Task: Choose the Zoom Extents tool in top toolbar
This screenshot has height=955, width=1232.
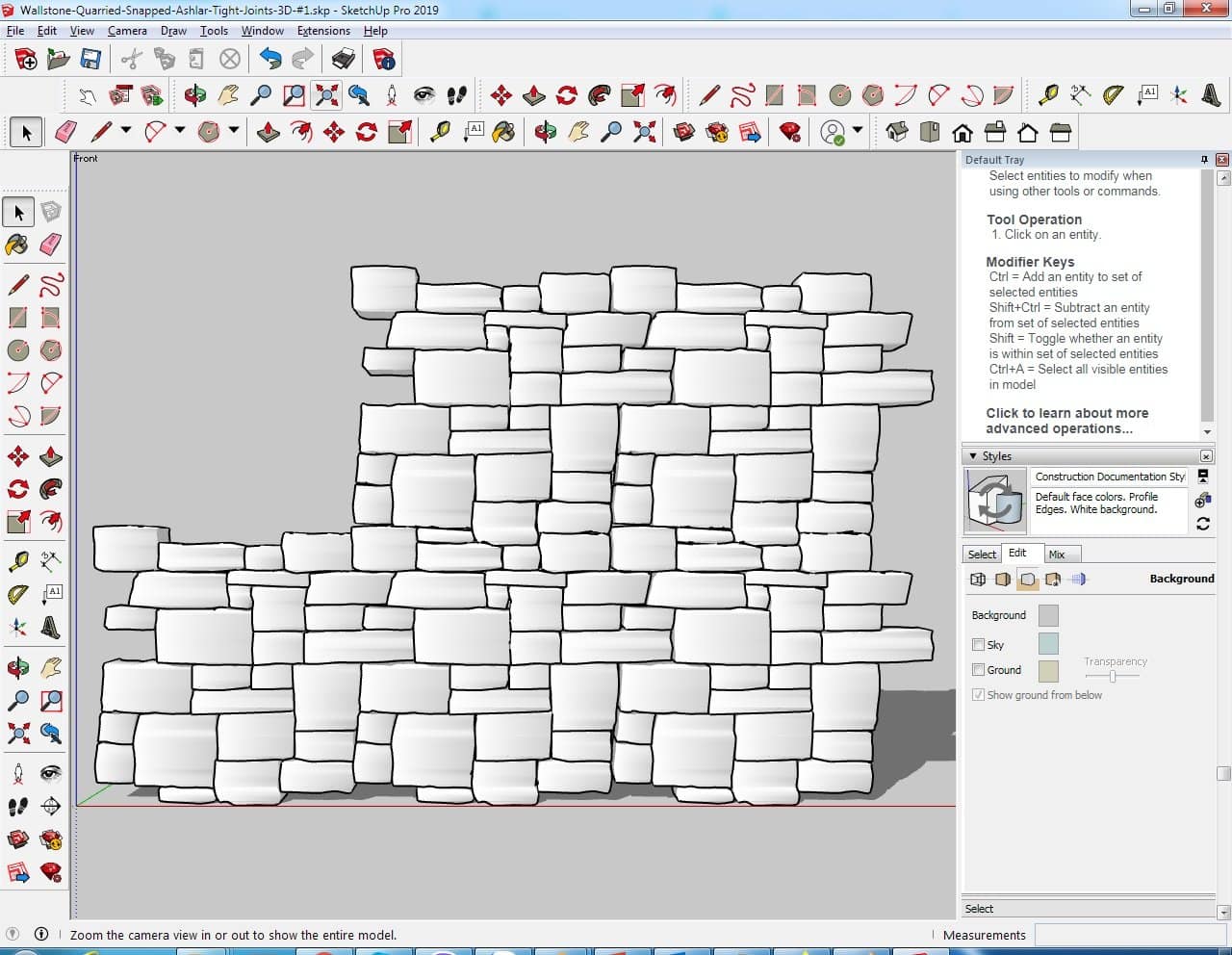Action: point(326,94)
